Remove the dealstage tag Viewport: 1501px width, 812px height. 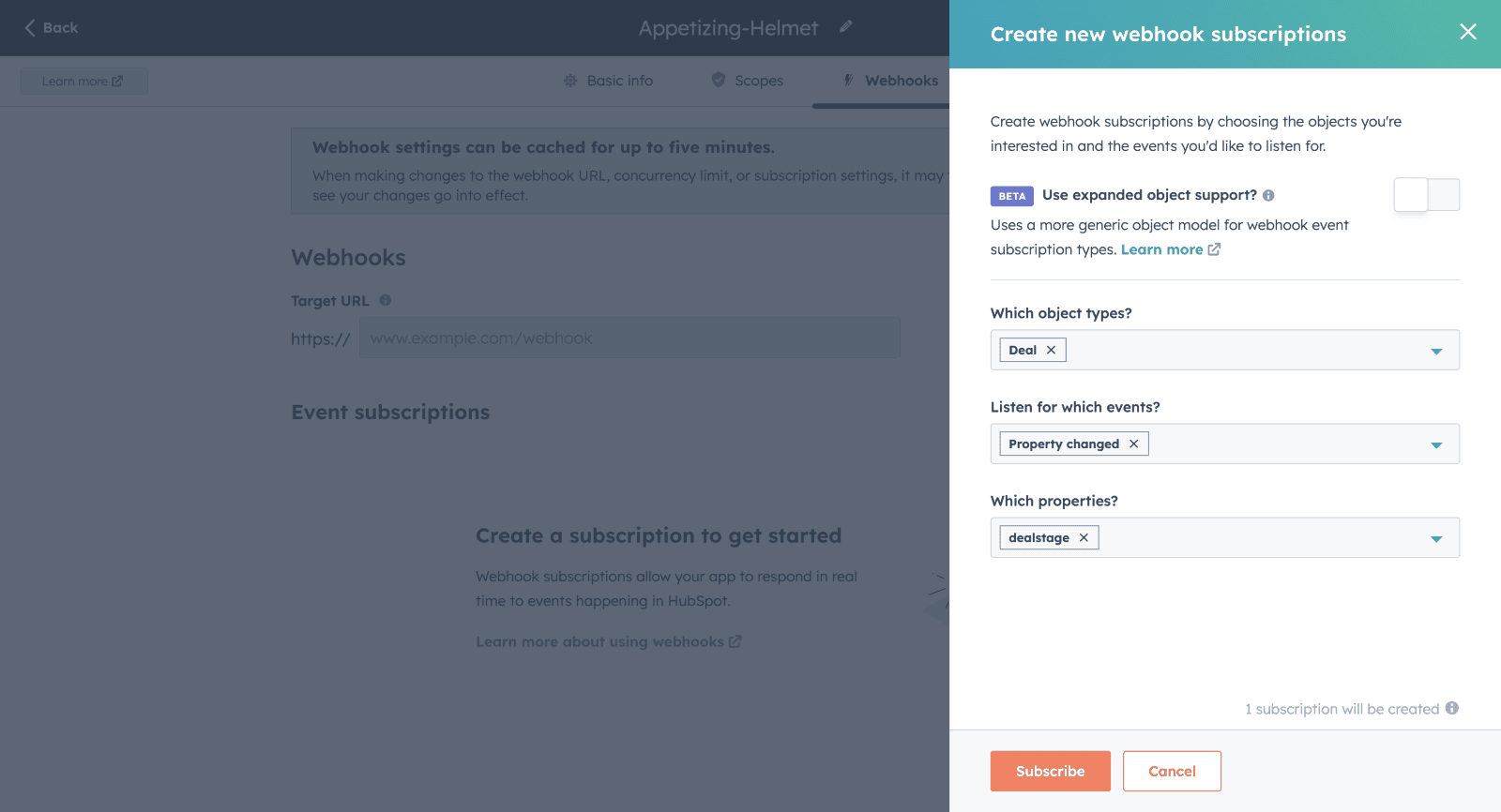point(1084,537)
